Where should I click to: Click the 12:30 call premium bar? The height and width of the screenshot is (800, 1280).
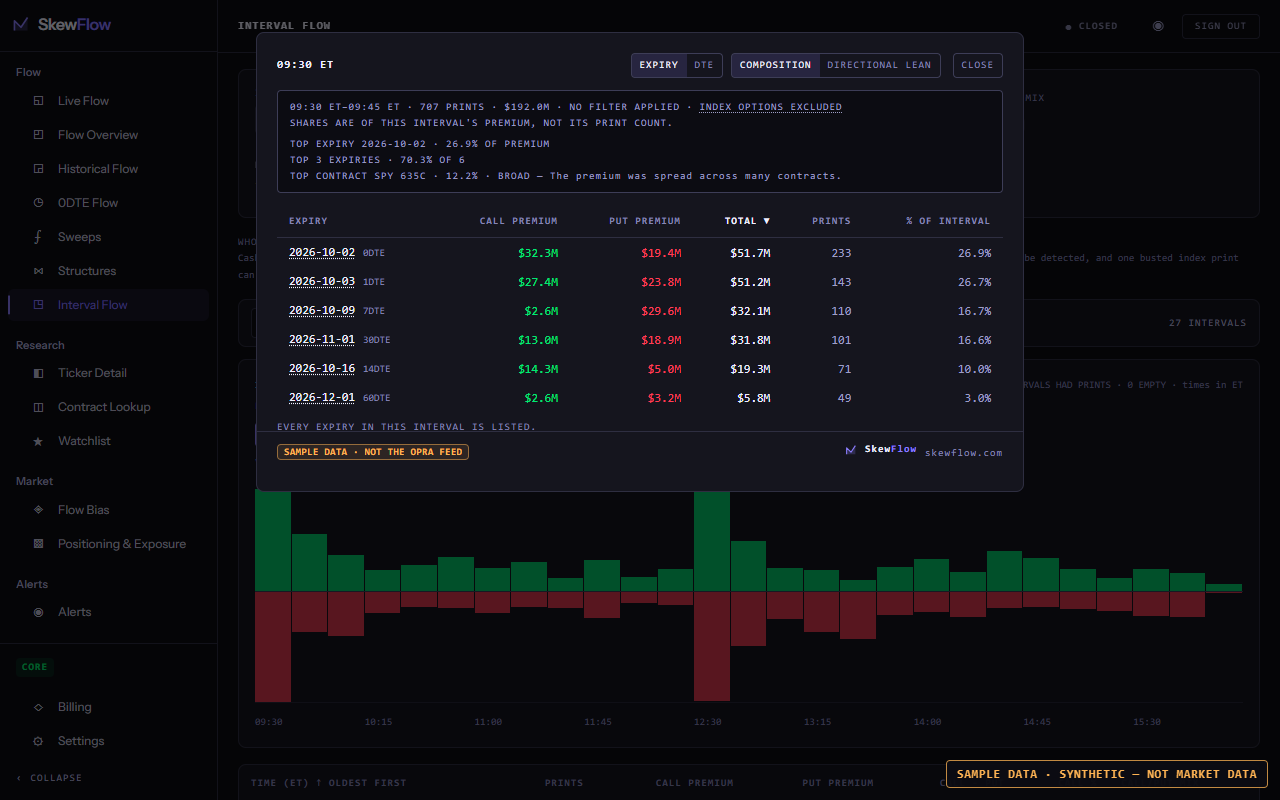click(x=712, y=541)
